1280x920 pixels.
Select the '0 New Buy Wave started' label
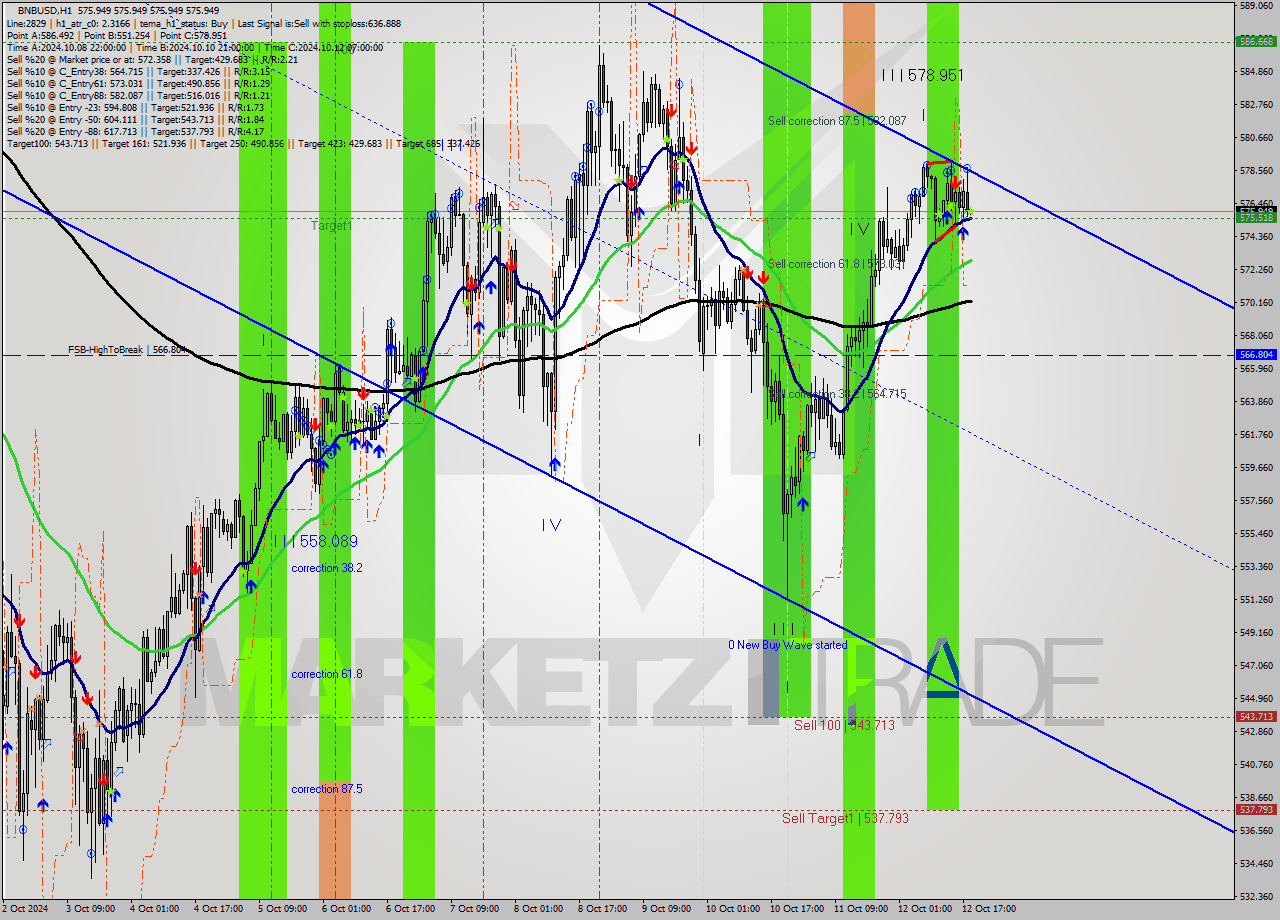(x=787, y=645)
